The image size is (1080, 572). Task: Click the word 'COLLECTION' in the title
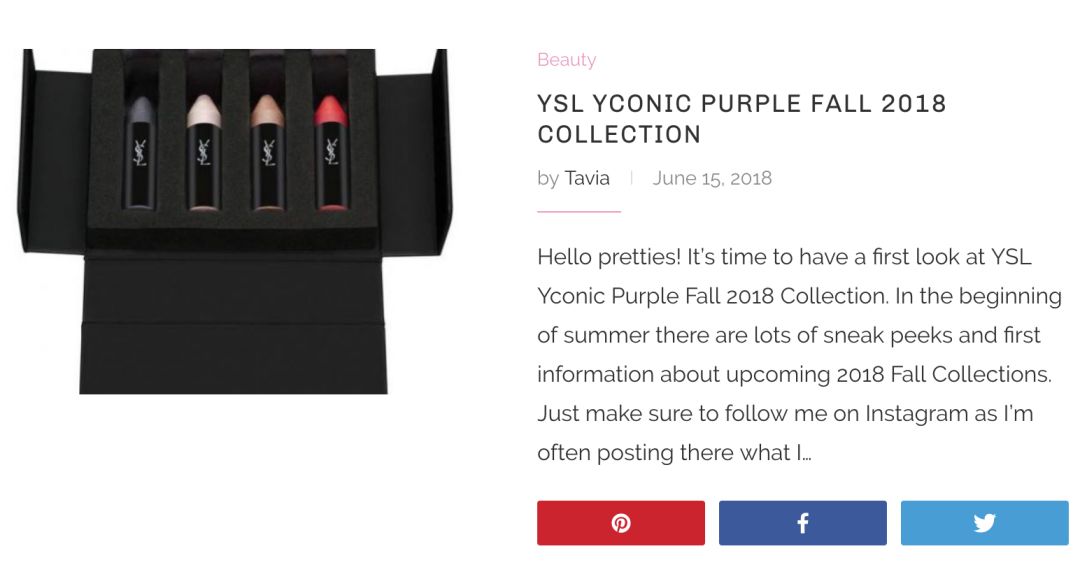619,134
